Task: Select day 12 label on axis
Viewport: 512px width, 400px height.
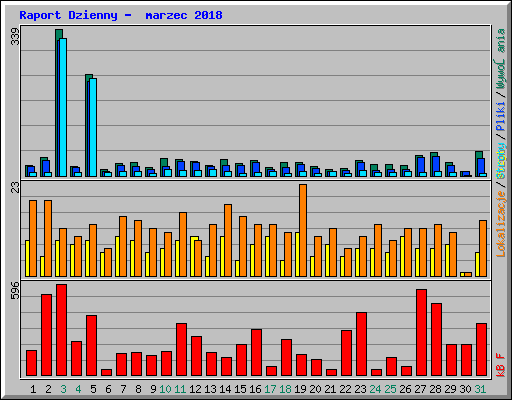Action: pyautogui.click(x=195, y=389)
